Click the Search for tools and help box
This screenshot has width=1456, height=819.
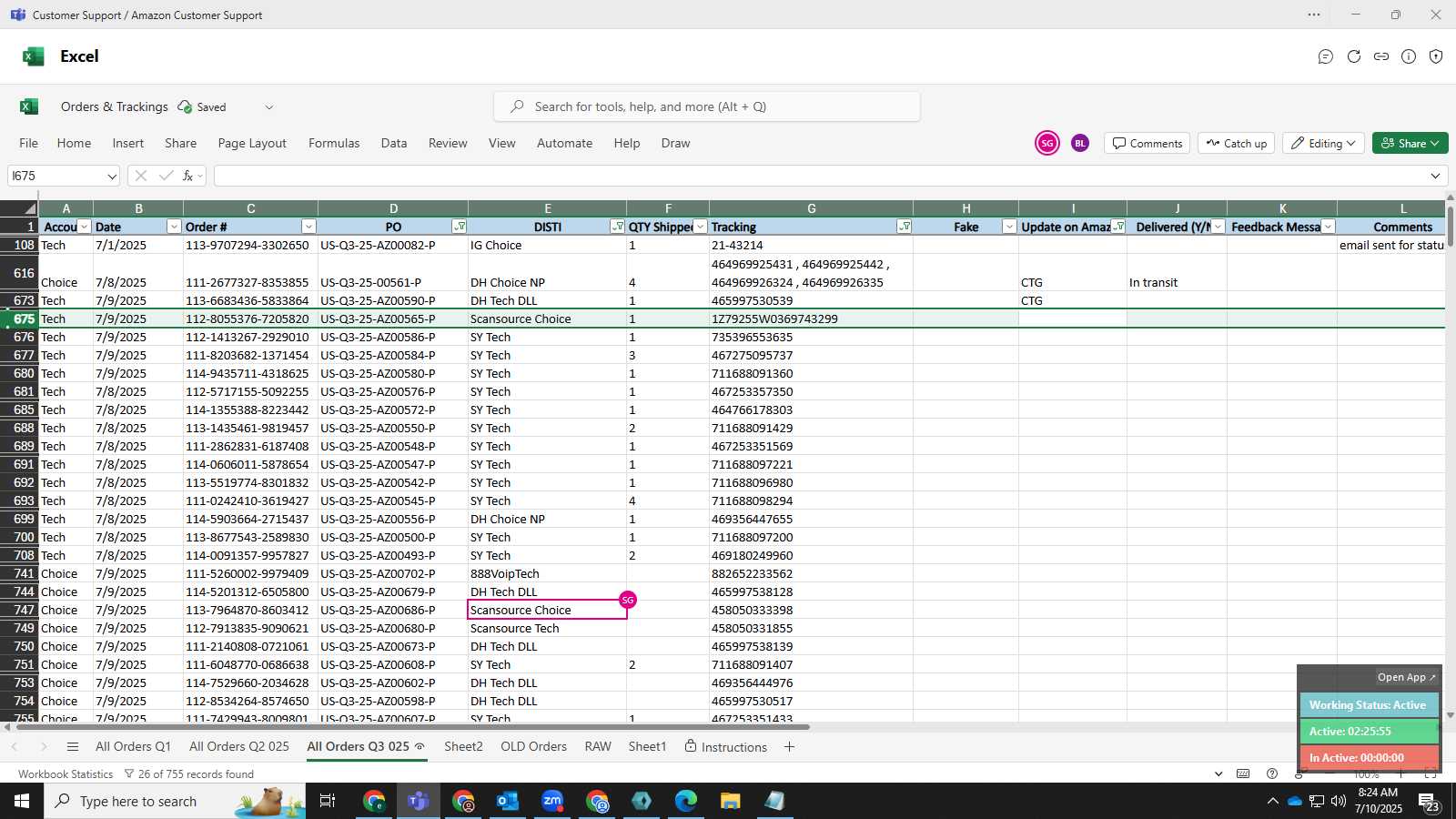click(707, 106)
